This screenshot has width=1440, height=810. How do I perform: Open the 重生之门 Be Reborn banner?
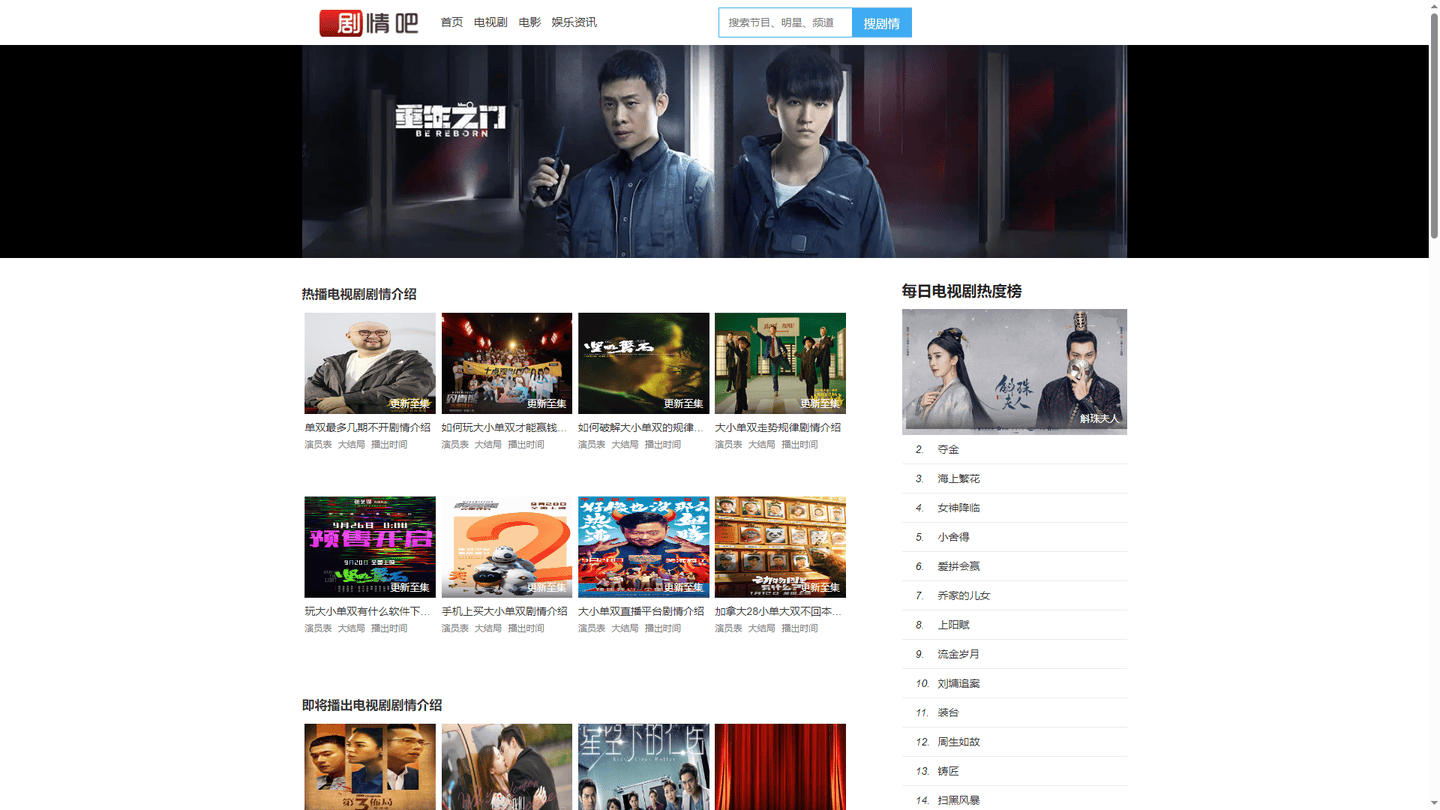click(x=714, y=151)
